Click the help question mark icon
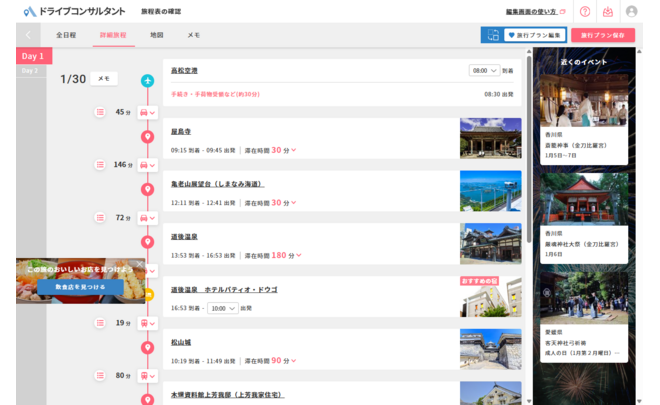Viewport: 660px width, 405px height. tap(585, 11)
